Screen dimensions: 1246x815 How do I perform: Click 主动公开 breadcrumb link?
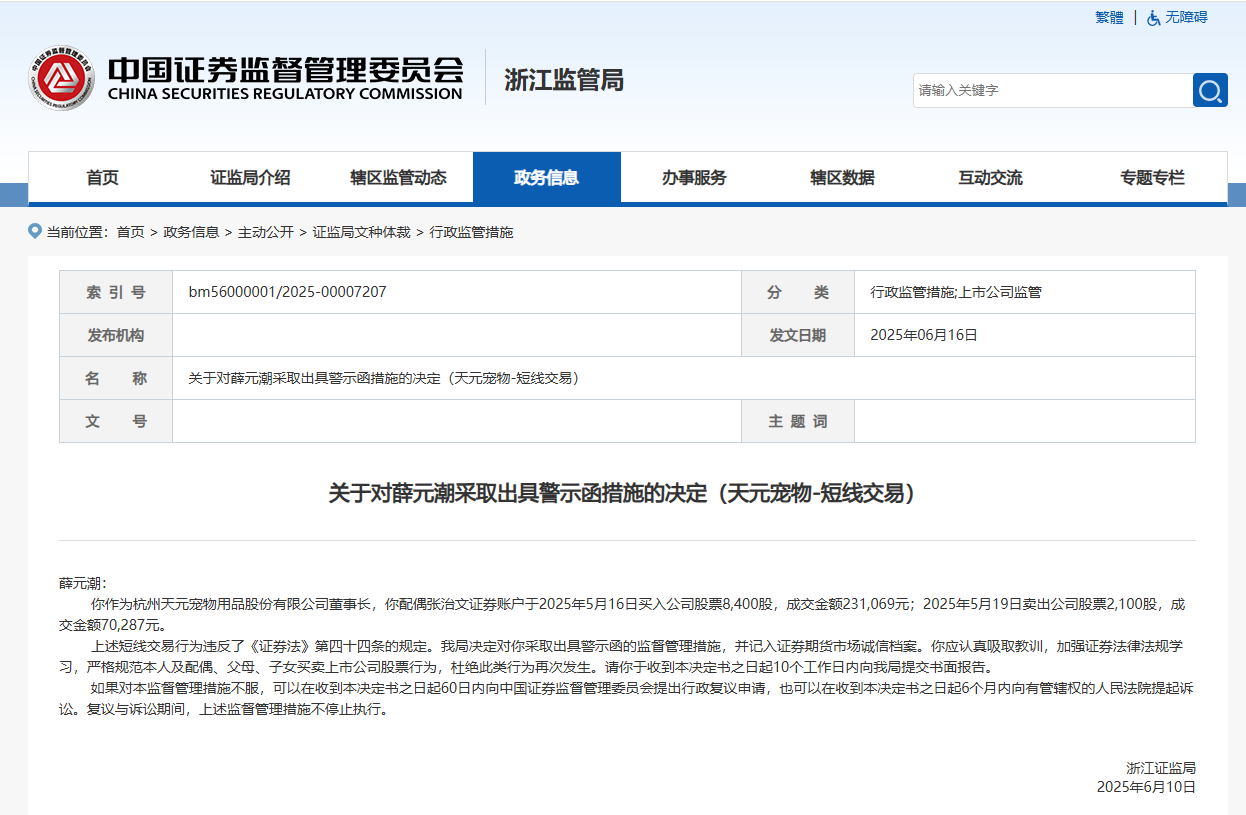coord(265,232)
